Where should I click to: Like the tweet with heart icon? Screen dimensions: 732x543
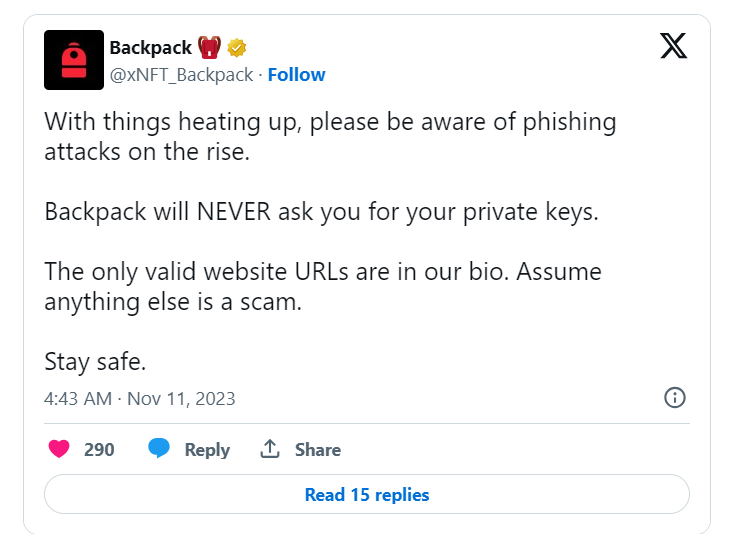coord(59,449)
